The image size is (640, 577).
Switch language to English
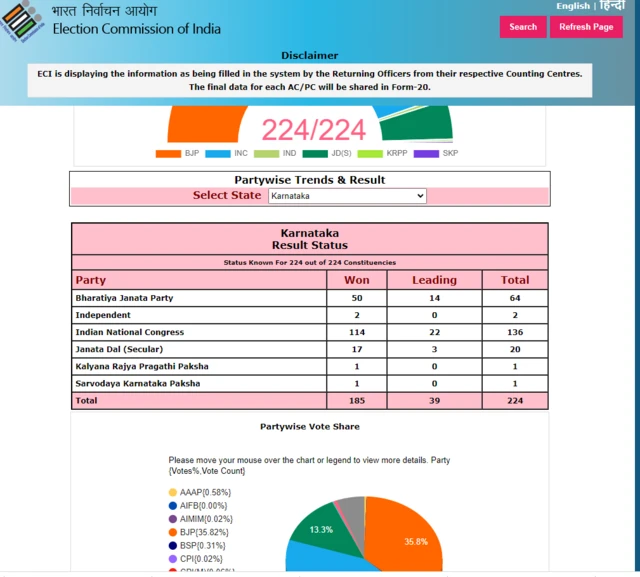click(x=573, y=6)
